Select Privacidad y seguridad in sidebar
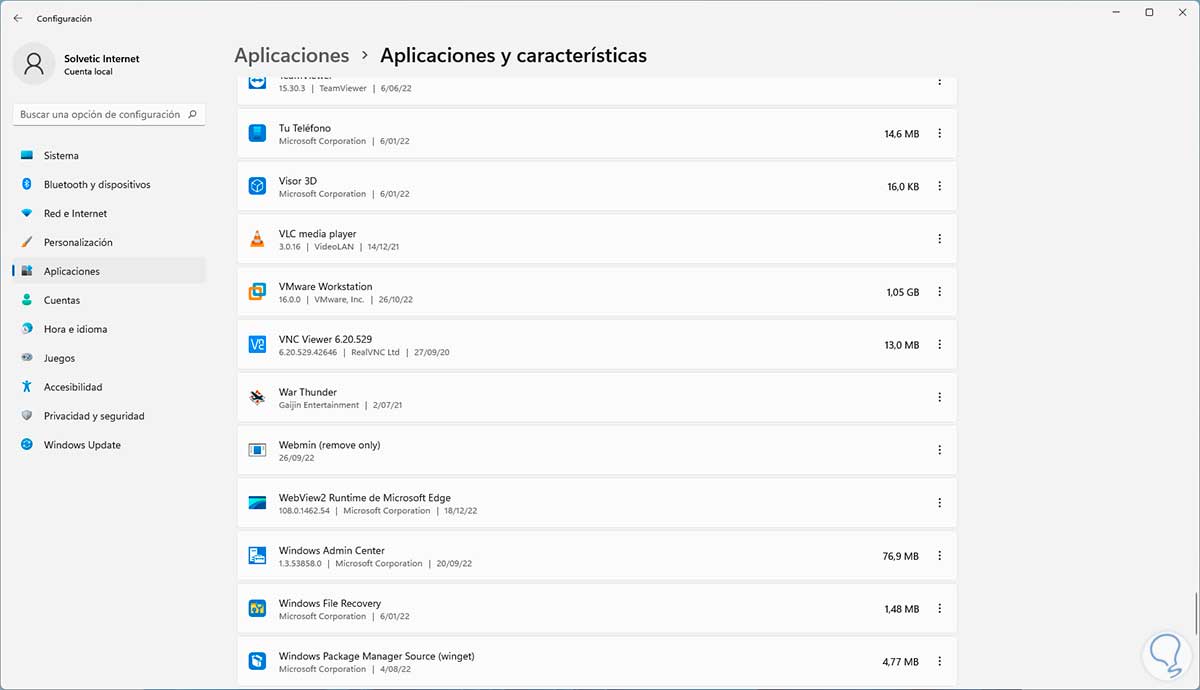Viewport: 1200px width, 690px height. [x=94, y=416]
